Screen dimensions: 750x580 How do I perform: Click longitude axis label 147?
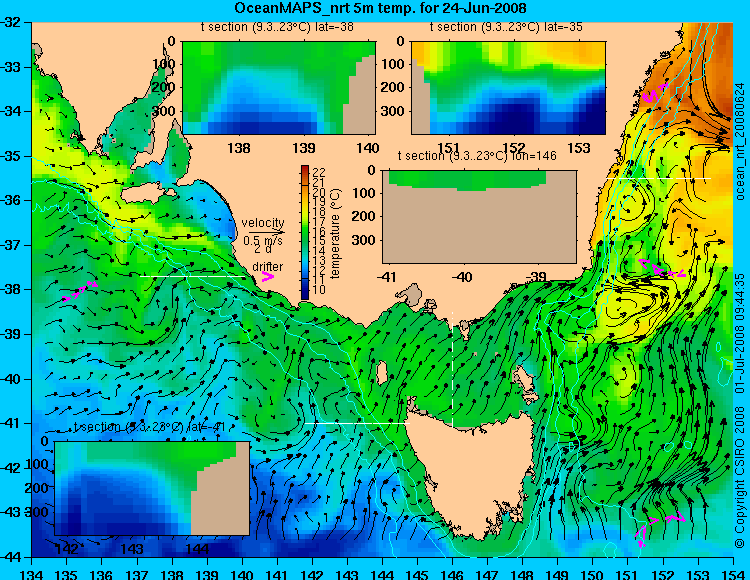(487, 574)
